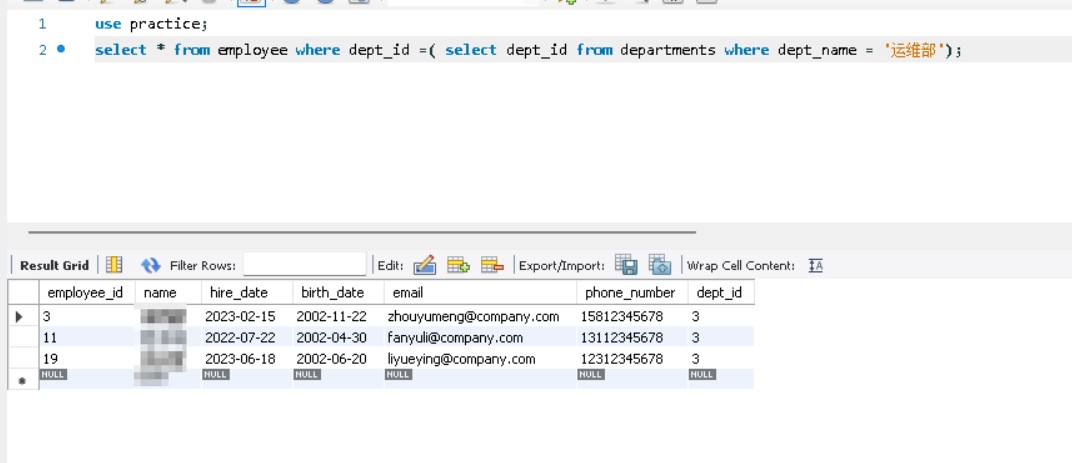The width and height of the screenshot is (1072, 463).
Task: Click the word 'departments' in the subquery
Action: [x=668, y=51]
